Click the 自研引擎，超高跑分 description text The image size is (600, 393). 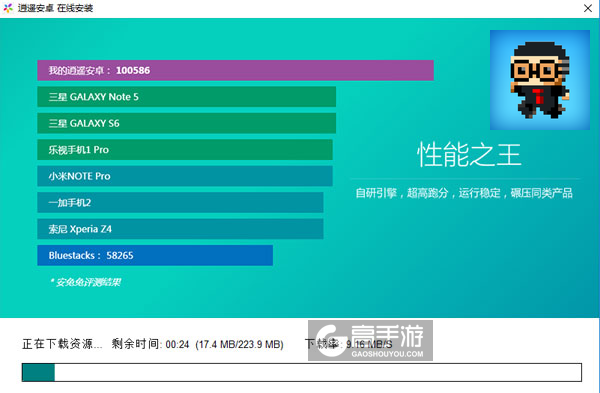click(x=464, y=193)
